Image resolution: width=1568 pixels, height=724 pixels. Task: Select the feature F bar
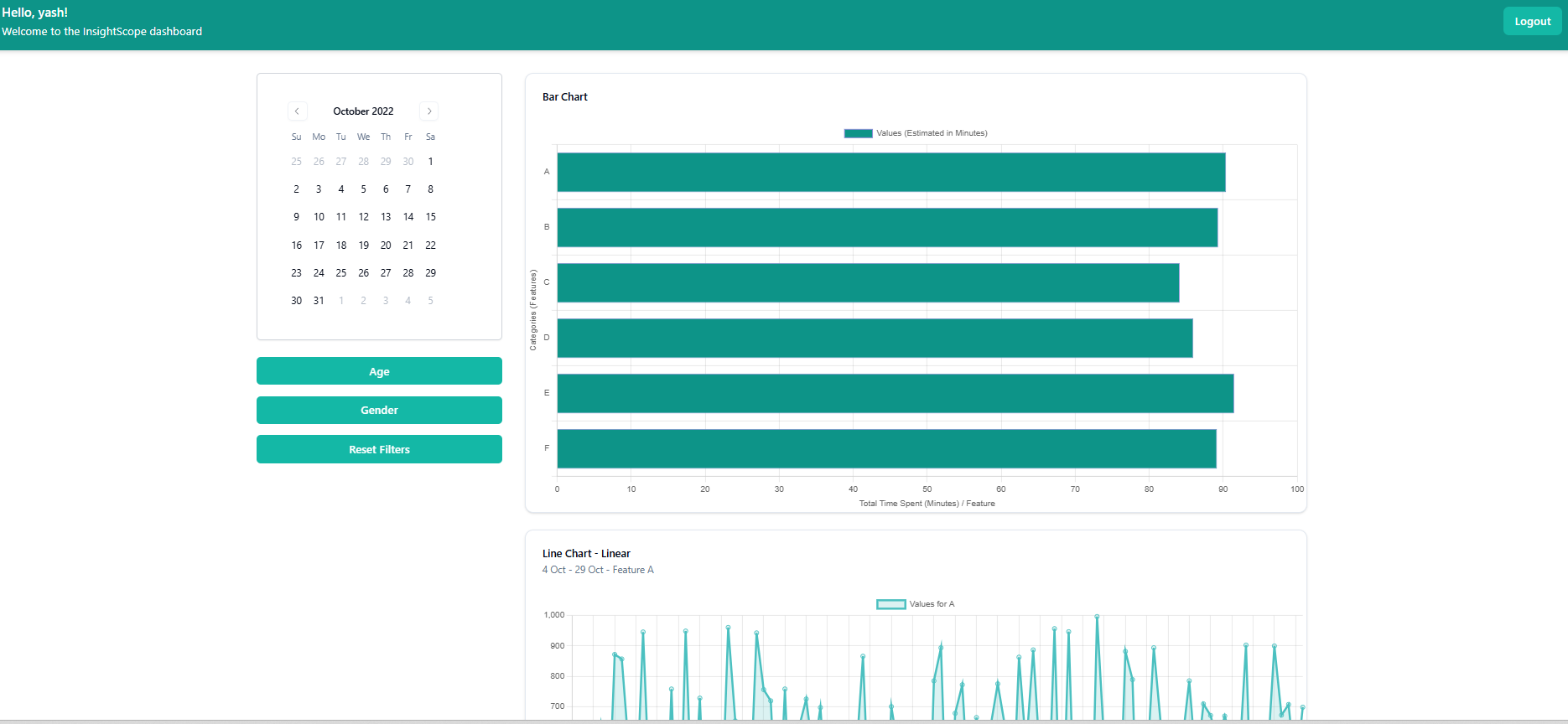tap(886, 449)
